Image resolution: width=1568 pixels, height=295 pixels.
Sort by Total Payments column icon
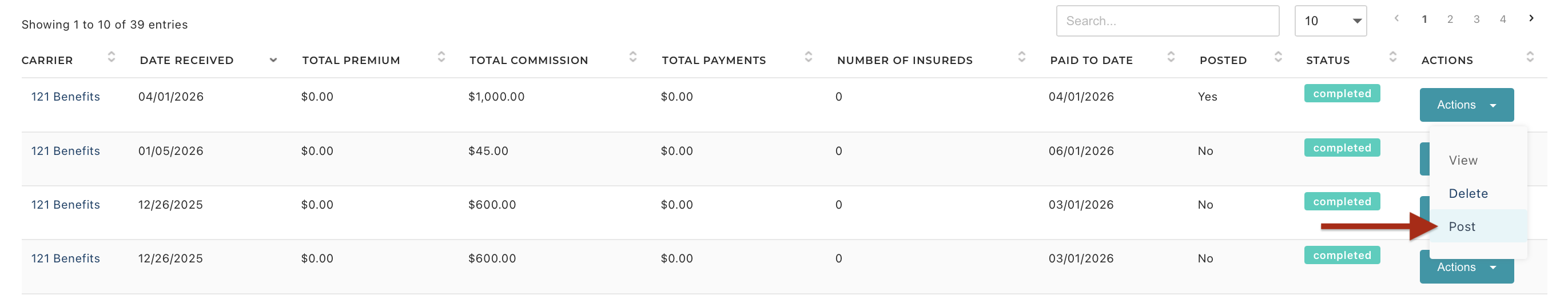click(809, 57)
